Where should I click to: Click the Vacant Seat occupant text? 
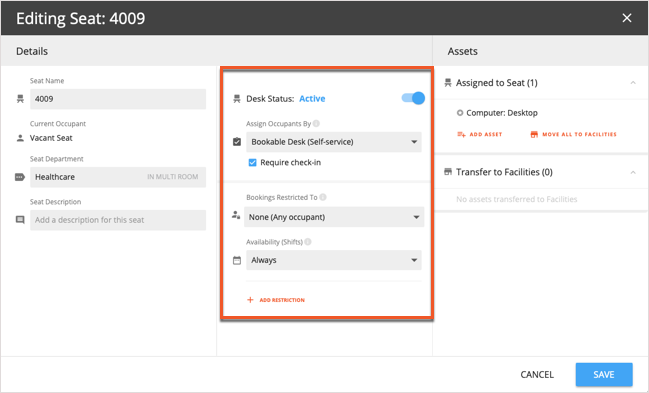point(51,138)
